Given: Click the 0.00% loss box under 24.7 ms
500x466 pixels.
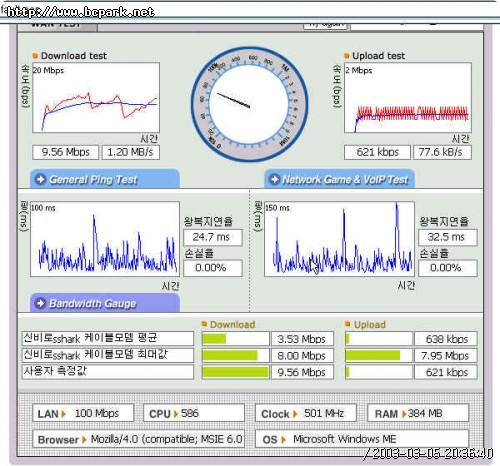Looking at the screenshot, I should [x=213, y=268].
